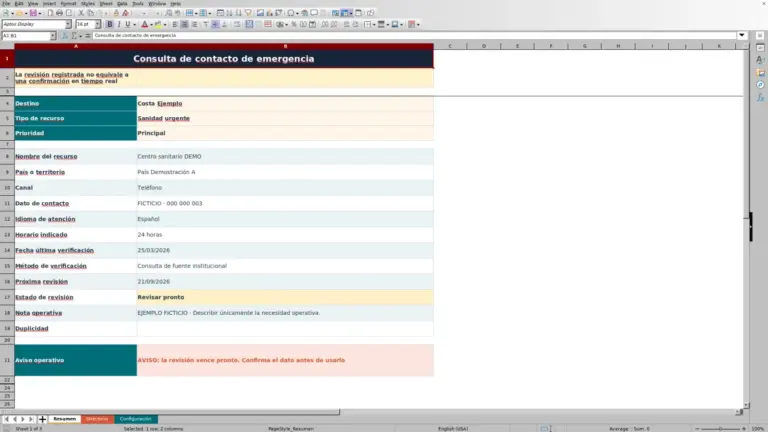
Task: Click the 'English (USA)' status bar language
Action: (453, 429)
